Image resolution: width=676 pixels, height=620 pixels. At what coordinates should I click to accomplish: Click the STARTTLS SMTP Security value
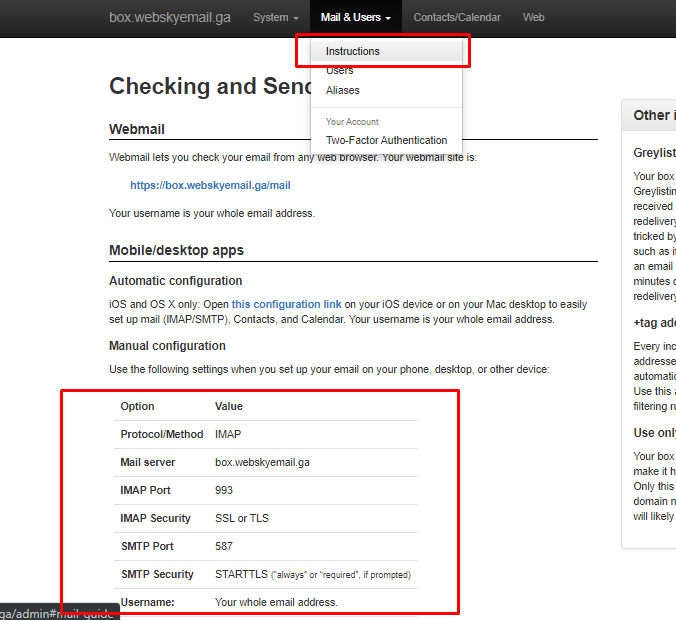click(241, 574)
